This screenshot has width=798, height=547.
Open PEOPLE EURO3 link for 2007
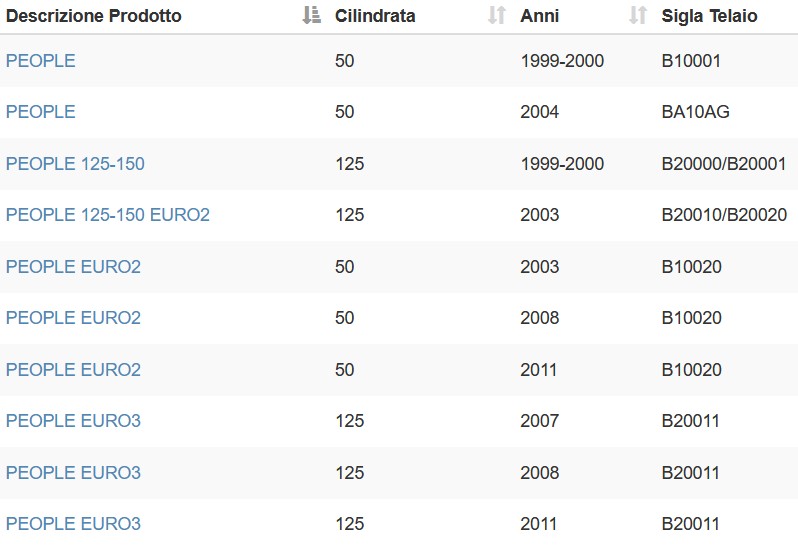tap(73, 421)
